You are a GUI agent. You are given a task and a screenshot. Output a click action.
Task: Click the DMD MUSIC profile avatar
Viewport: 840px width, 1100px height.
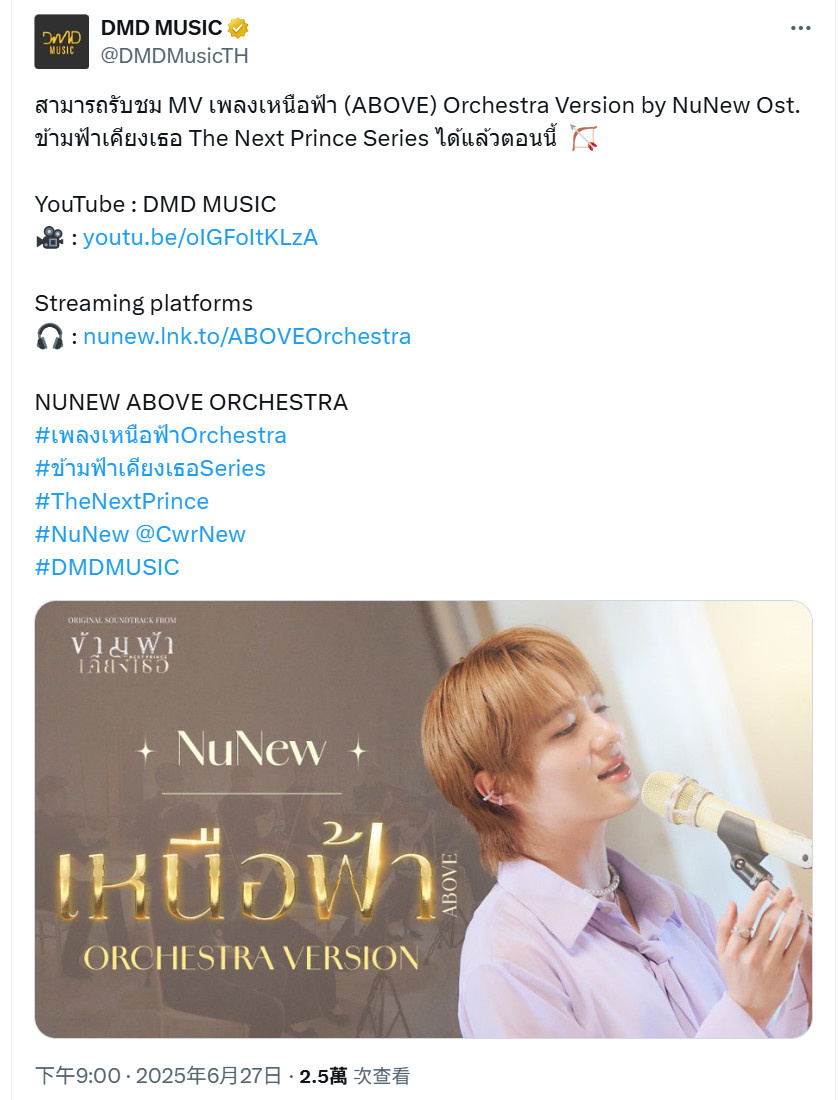[x=62, y=41]
